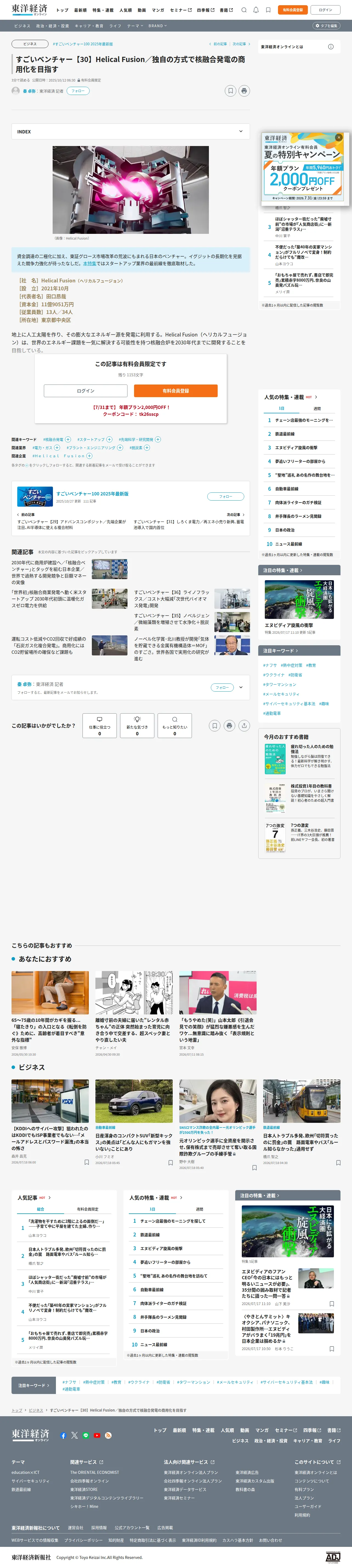352x1568 pixels.
Task: Open notifications bell in the header
Action: [256, 10]
